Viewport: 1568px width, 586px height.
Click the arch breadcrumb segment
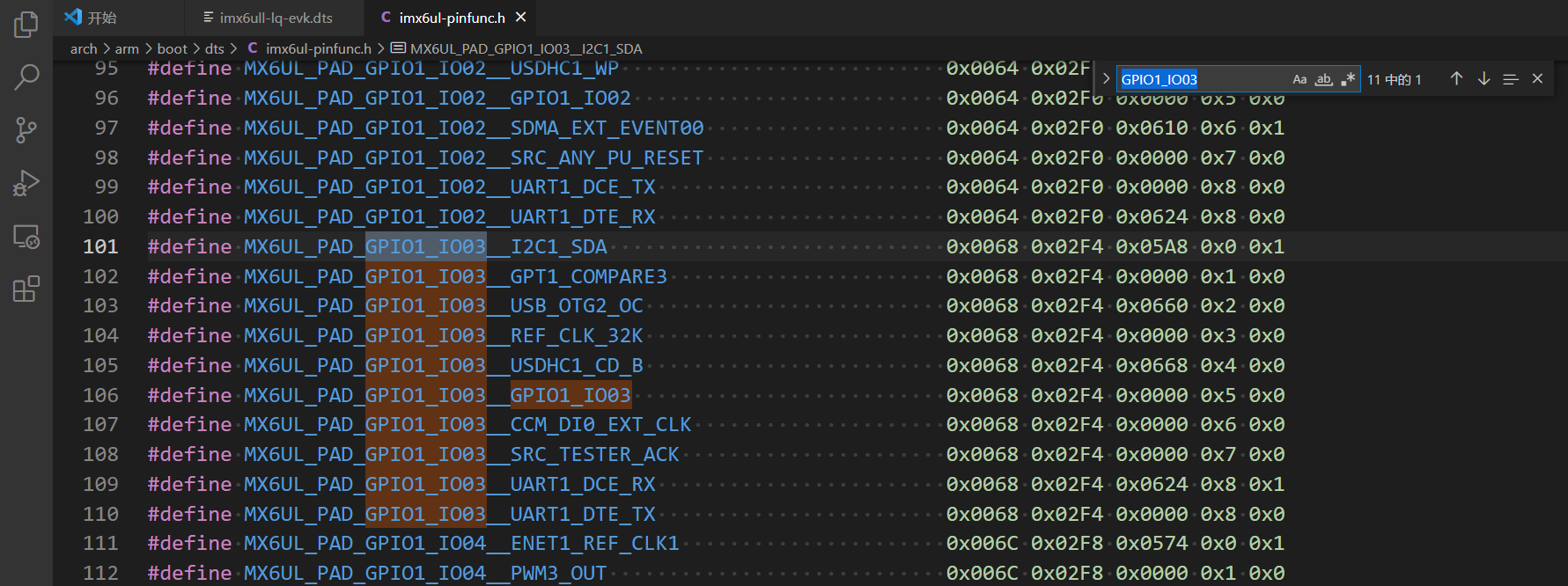84,48
